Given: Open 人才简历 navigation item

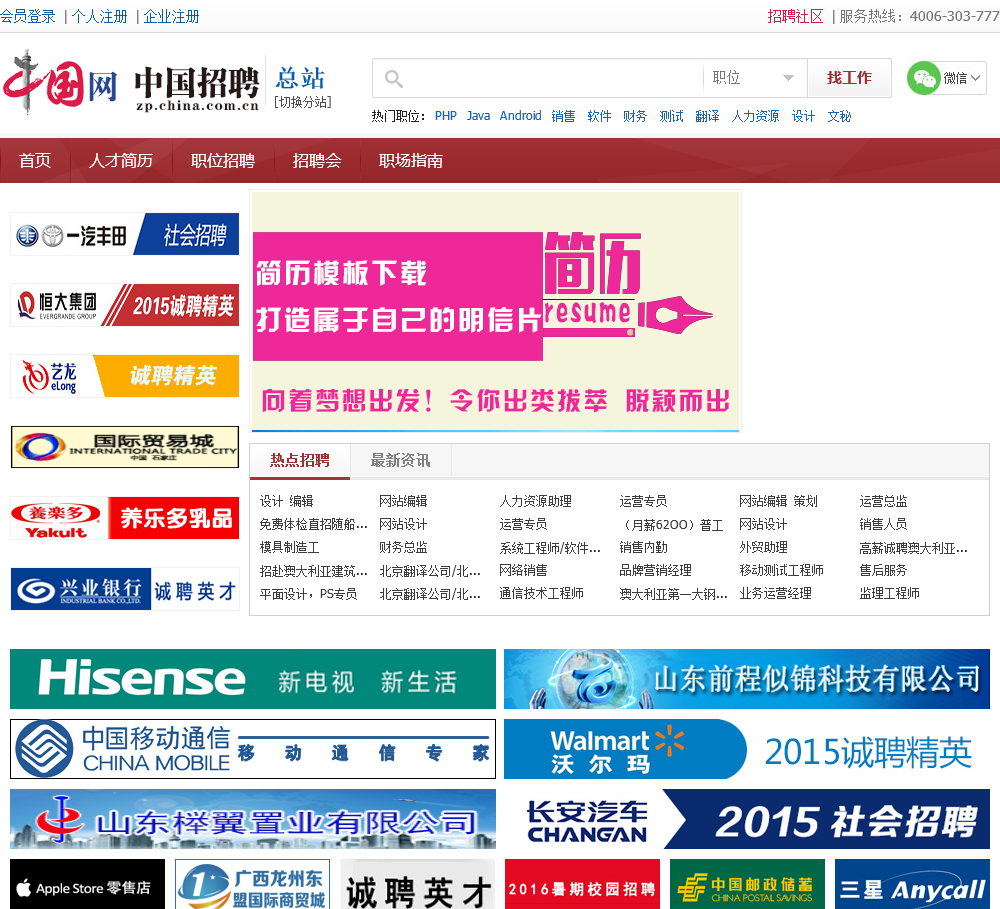Looking at the screenshot, I should [121, 161].
